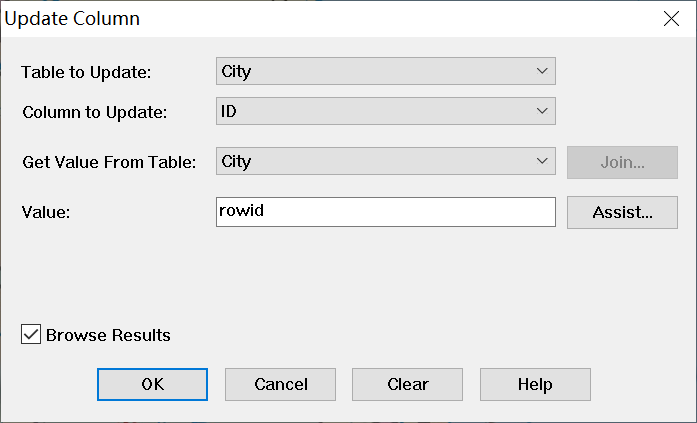The width and height of the screenshot is (697, 423).
Task: Cancel the Update Column dialog
Action: pos(281,384)
